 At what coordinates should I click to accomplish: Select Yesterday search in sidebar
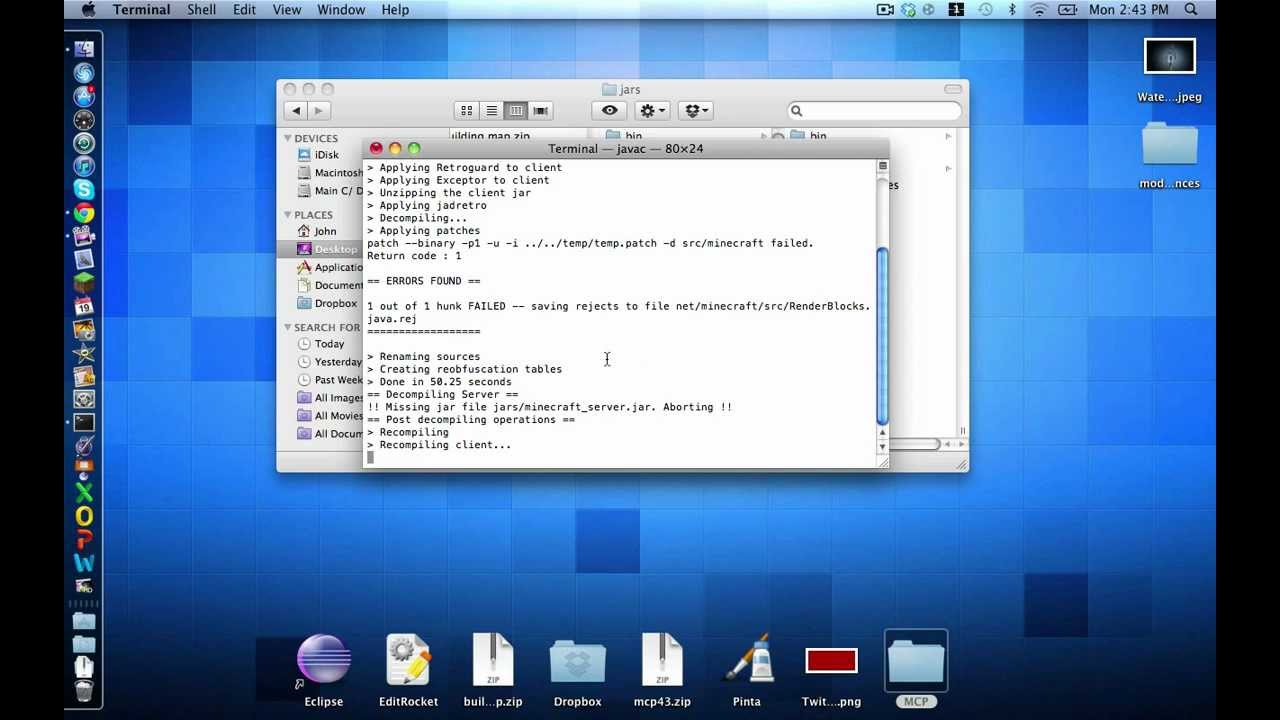coord(330,362)
